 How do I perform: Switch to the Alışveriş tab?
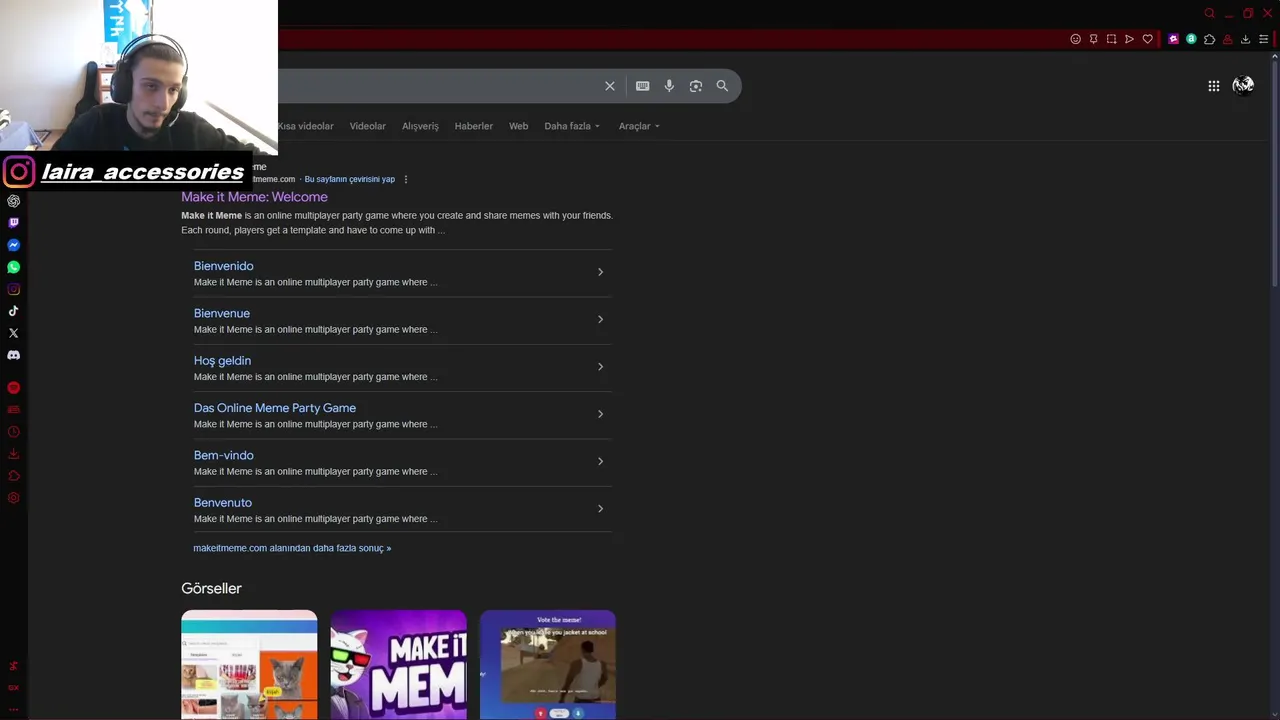[x=420, y=126]
